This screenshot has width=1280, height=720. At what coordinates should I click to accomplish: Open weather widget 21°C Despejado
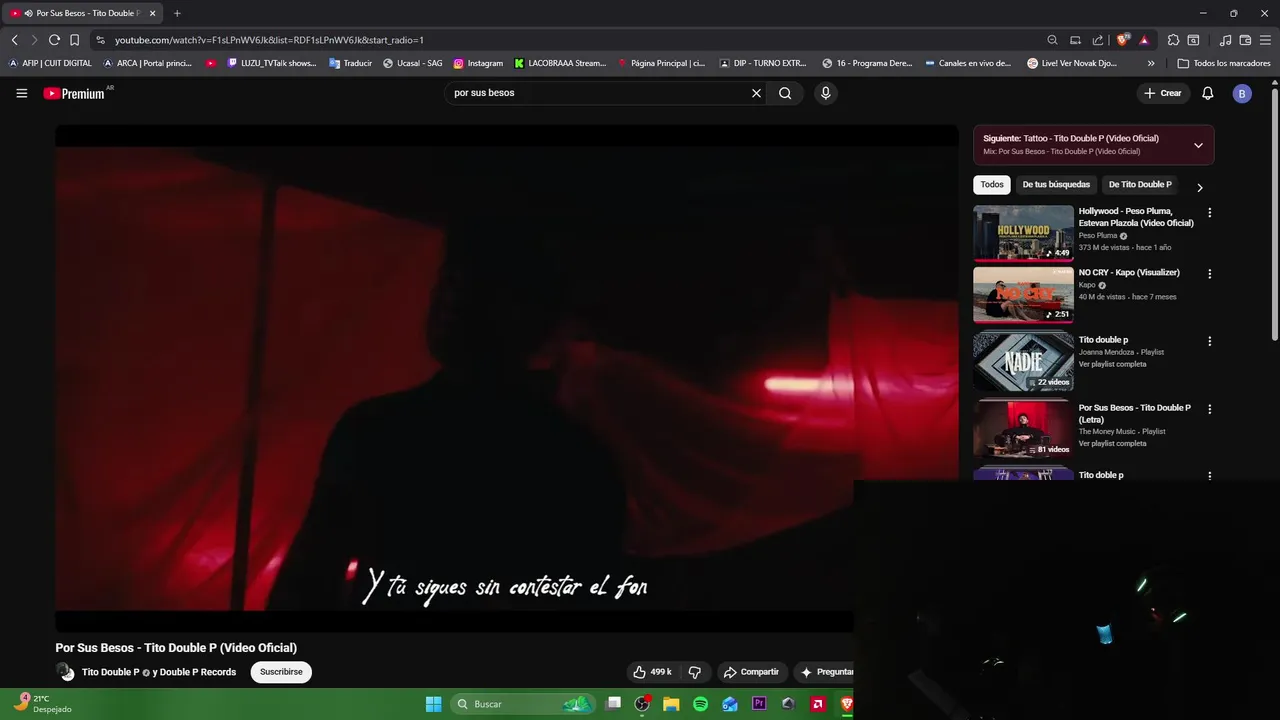(42, 704)
